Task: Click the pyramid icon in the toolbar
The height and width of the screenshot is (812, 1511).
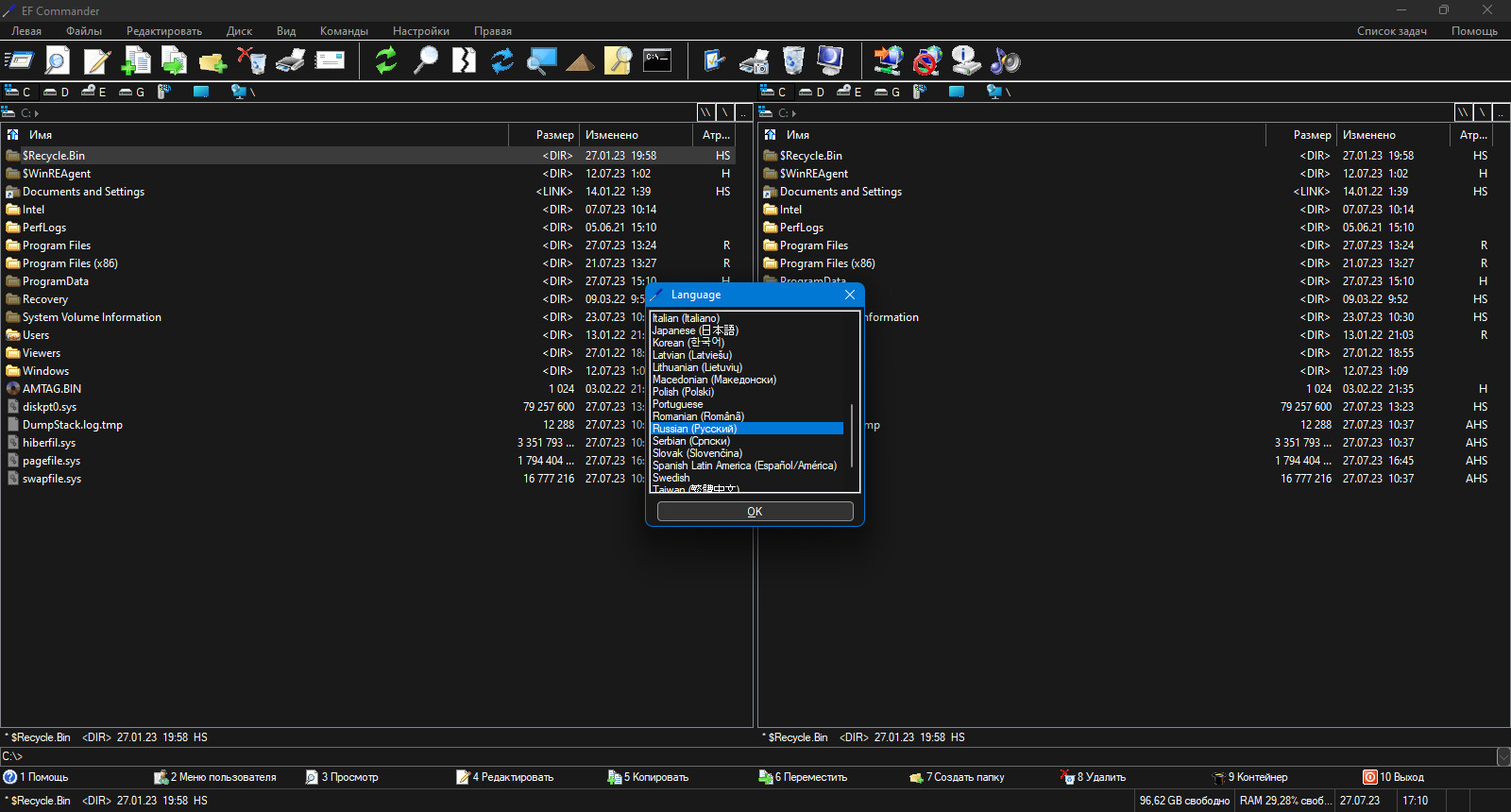Action: pos(580,61)
